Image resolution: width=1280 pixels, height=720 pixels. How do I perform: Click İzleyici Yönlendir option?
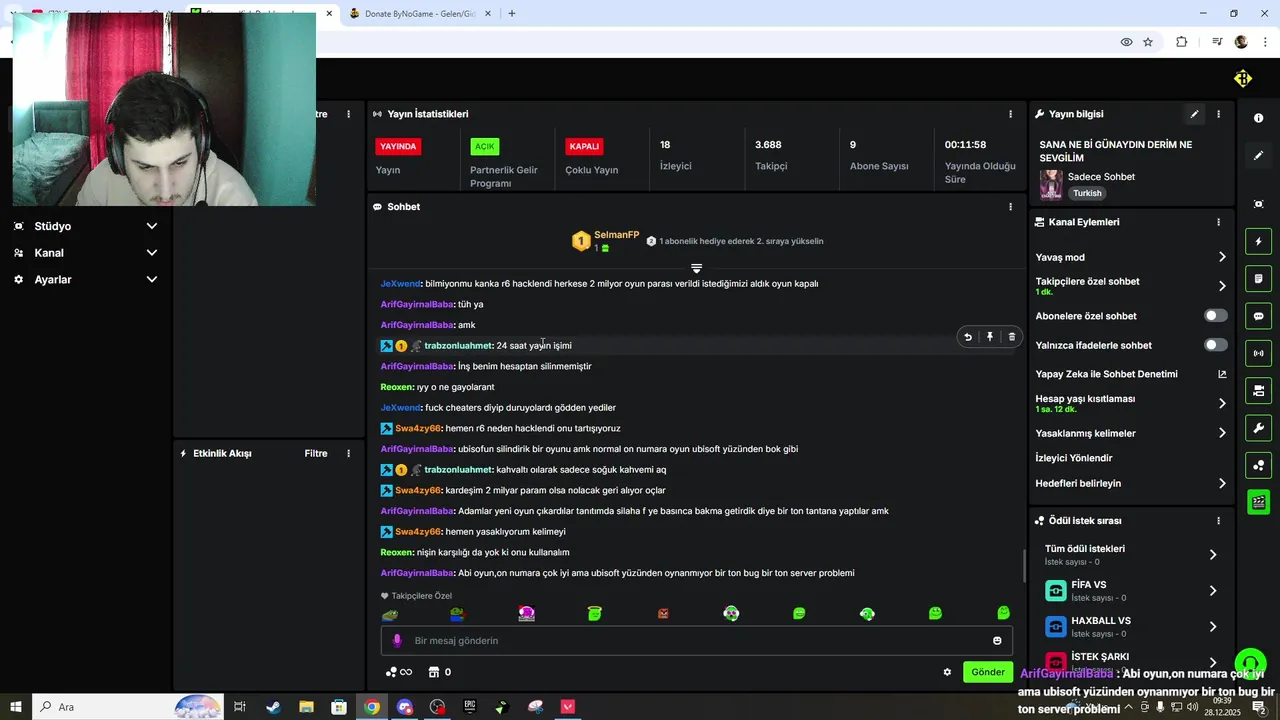click(x=1074, y=458)
